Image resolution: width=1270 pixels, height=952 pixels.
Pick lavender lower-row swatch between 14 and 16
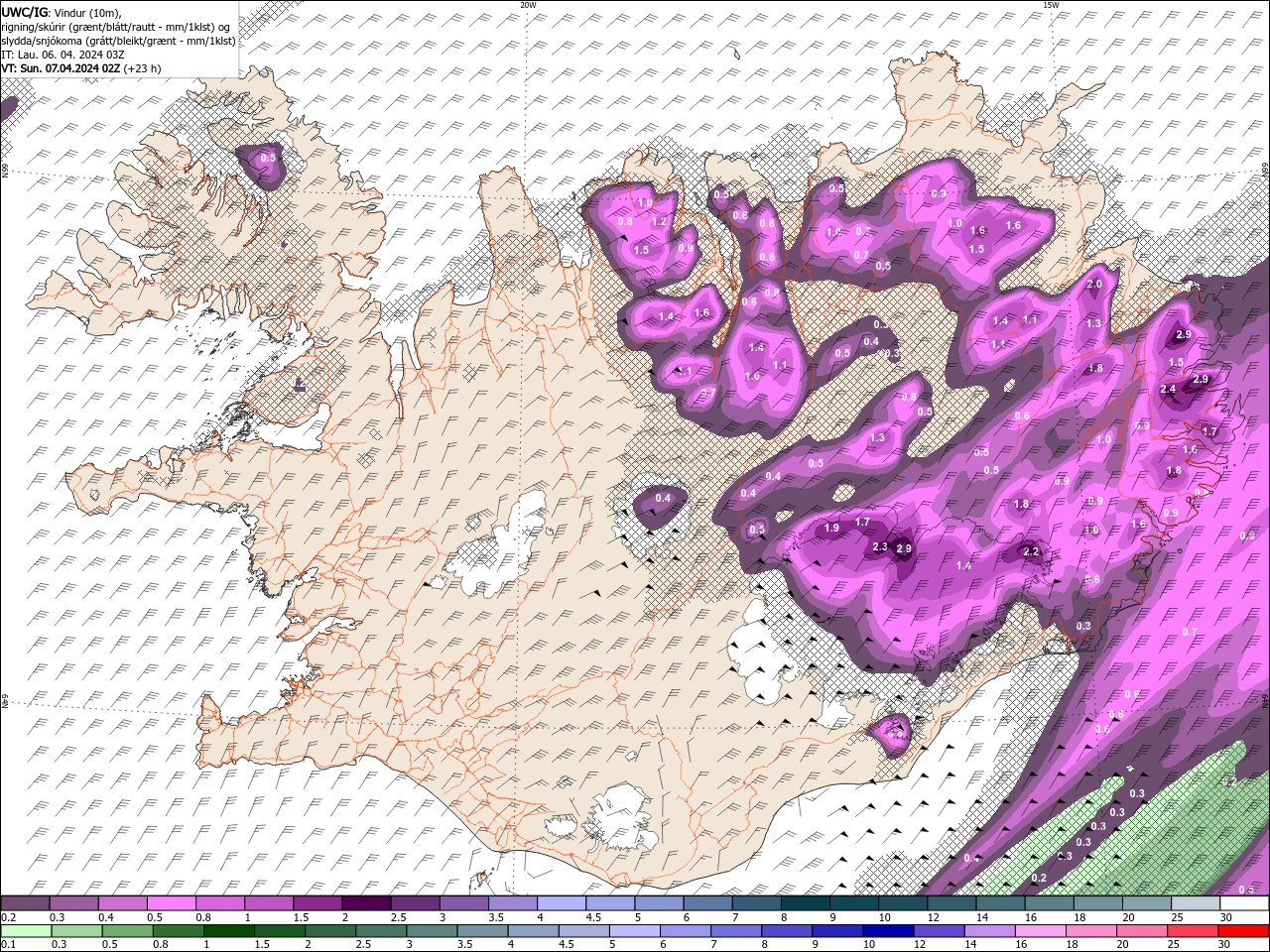pos(989,930)
